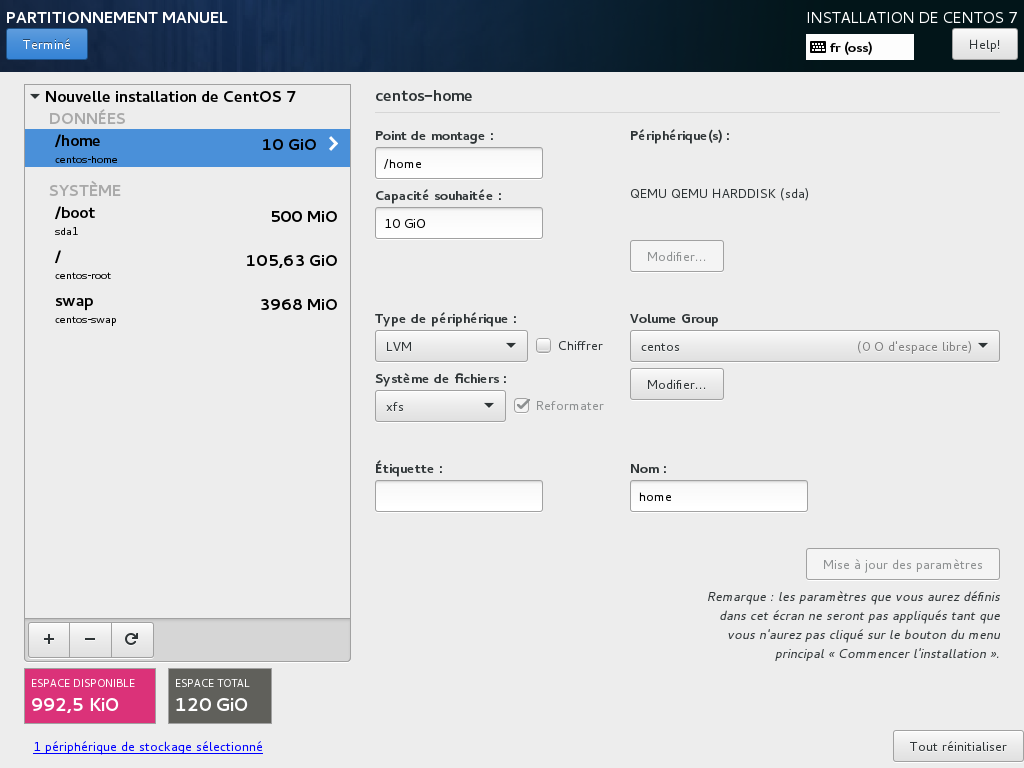Click the ESPACE DISPONIBLE 992,5 KiO box

click(x=90, y=696)
